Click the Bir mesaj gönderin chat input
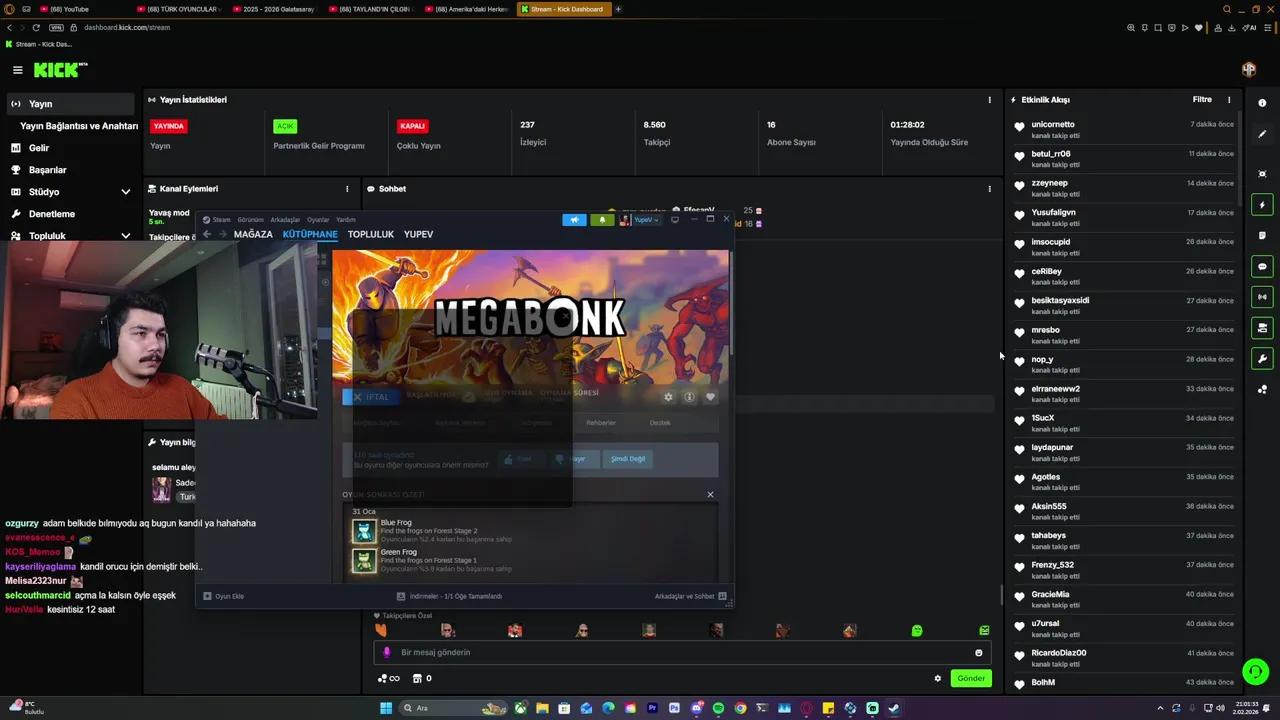Screen dimensions: 1280x720 pyautogui.click(x=684, y=652)
